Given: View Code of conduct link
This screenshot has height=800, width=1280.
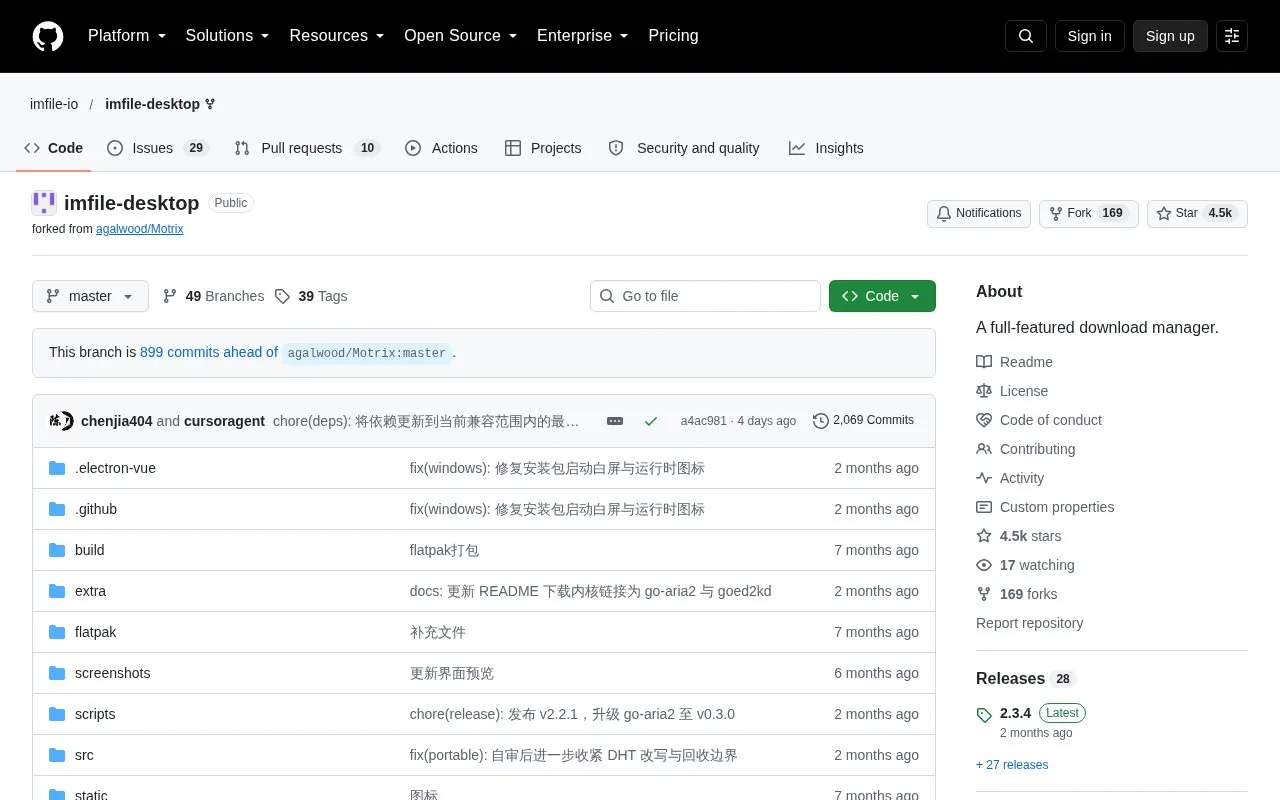Looking at the screenshot, I should tap(1039, 420).
